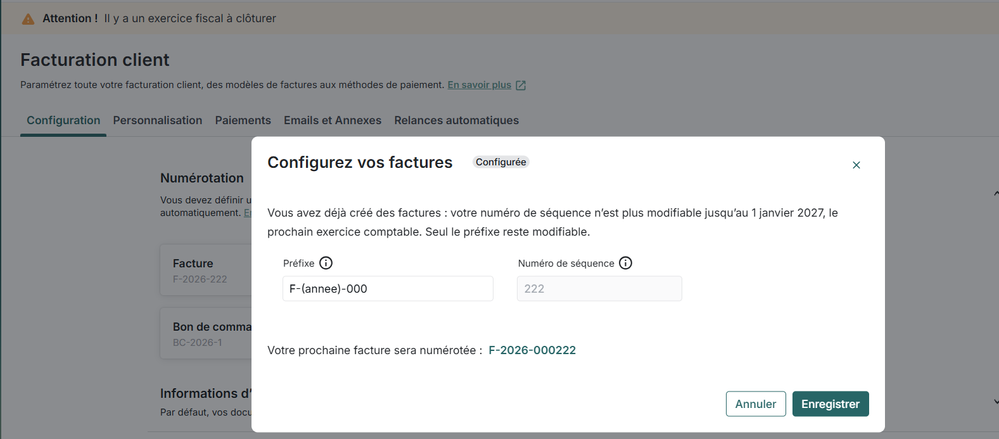Select the Bon de commande card
The image size is (999, 439).
pos(205,333)
